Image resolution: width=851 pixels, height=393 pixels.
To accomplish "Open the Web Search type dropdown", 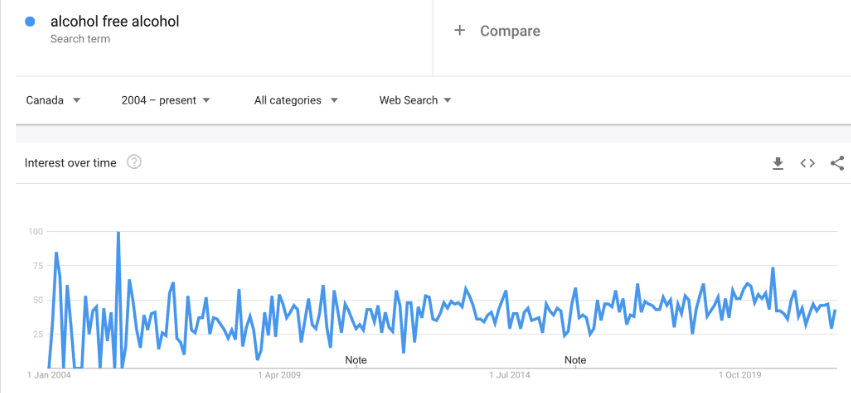I will tap(415, 100).
